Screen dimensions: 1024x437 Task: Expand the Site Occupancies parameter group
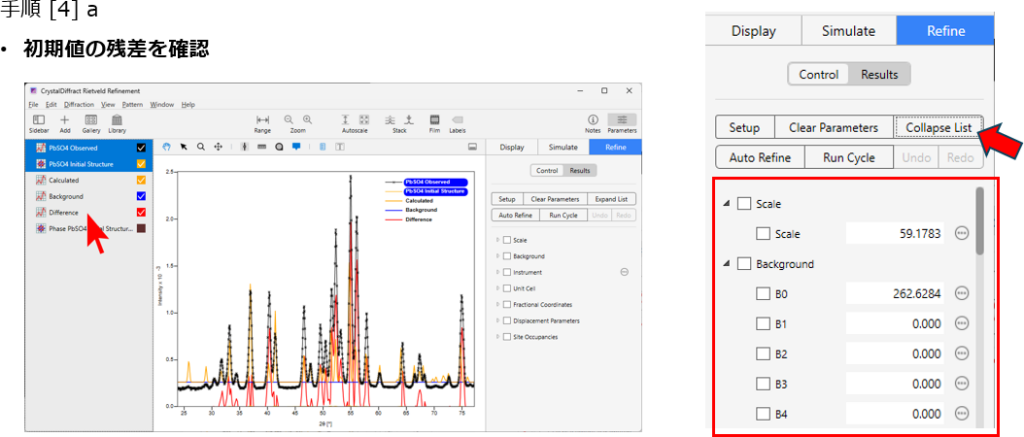[x=497, y=337]
